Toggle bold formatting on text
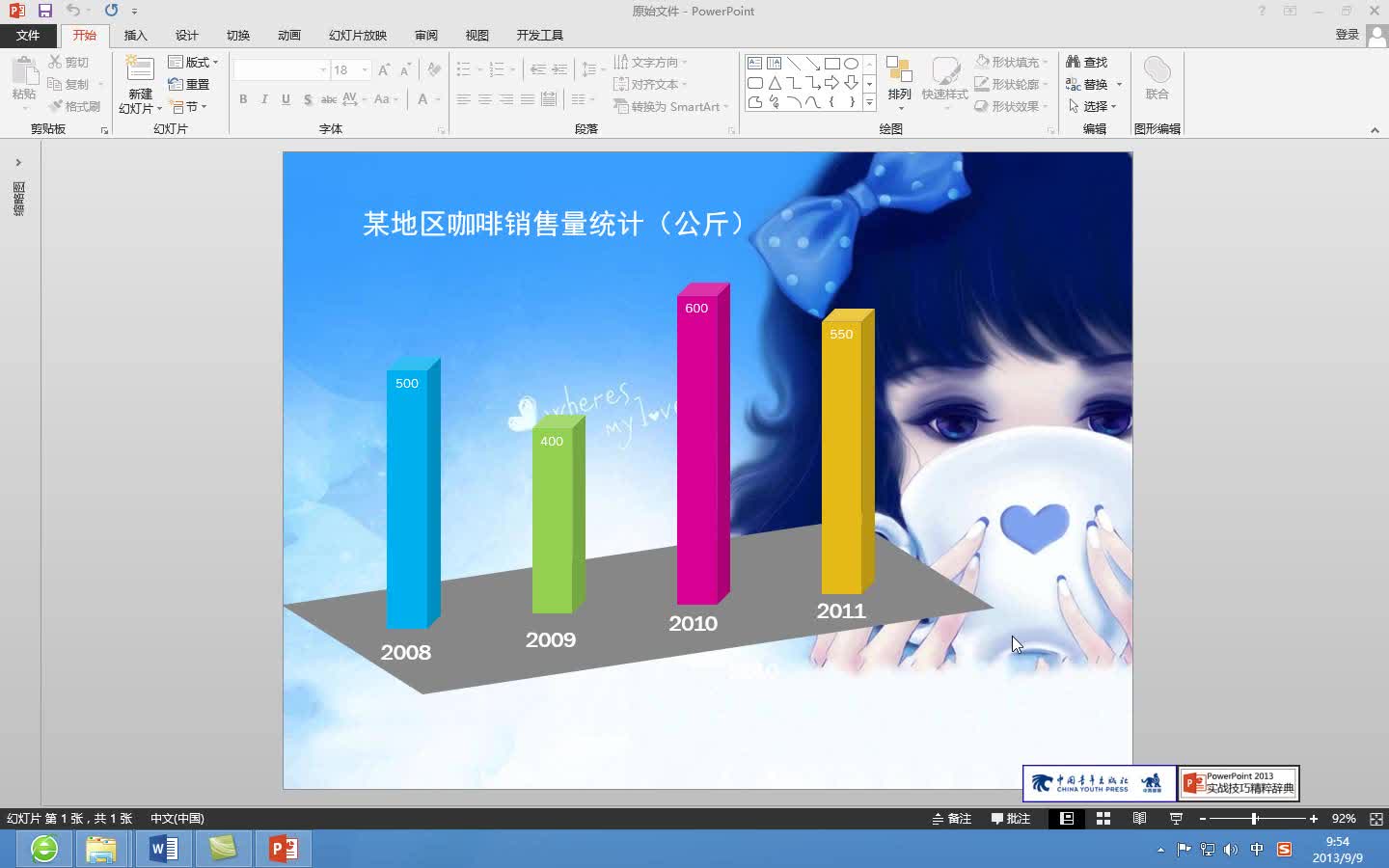Image resolution: width=1389 pixels, height=868 pixels. pyautogui.click(x=242, y=99)
